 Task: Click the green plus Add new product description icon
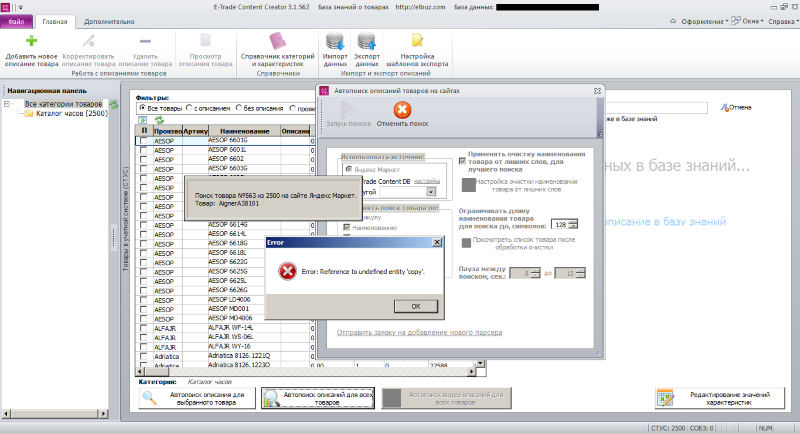(x=31, y=41)
